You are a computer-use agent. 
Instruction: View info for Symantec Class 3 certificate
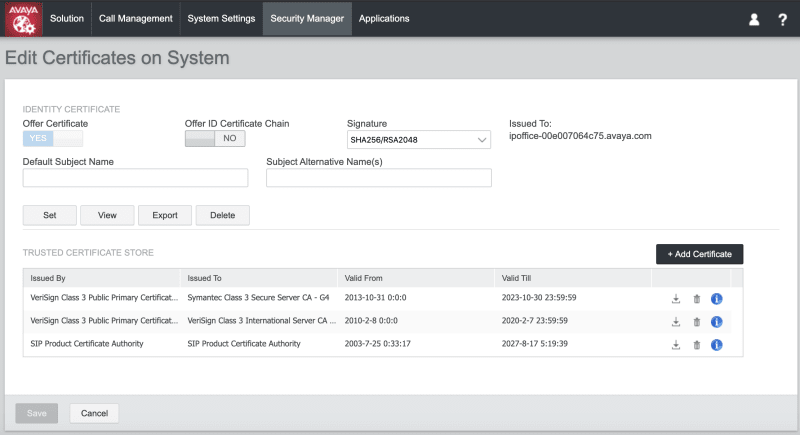716,299
